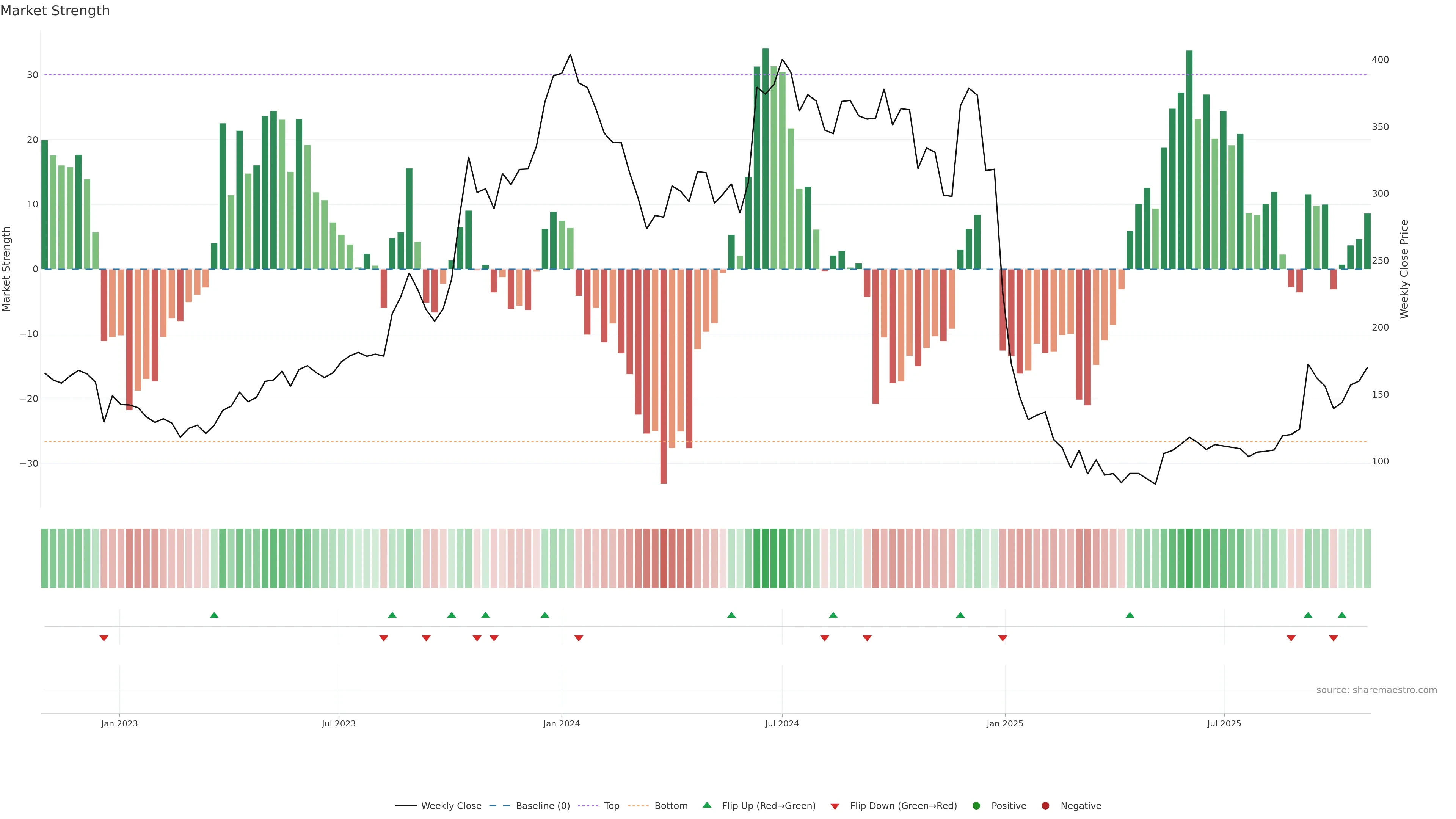1456x819 pixels.
Task: Toggle the Top legend entry
Action: tap(611, 806)
